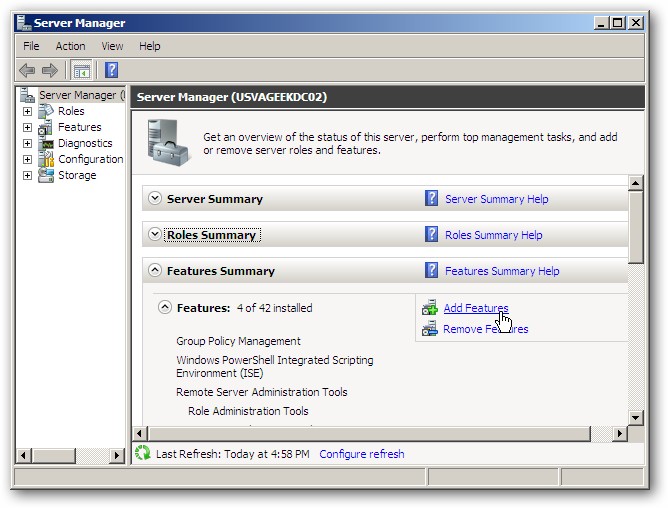Screen dimensions: 668x508
Task: Expand the Features tree node
Action: point(27,127)
